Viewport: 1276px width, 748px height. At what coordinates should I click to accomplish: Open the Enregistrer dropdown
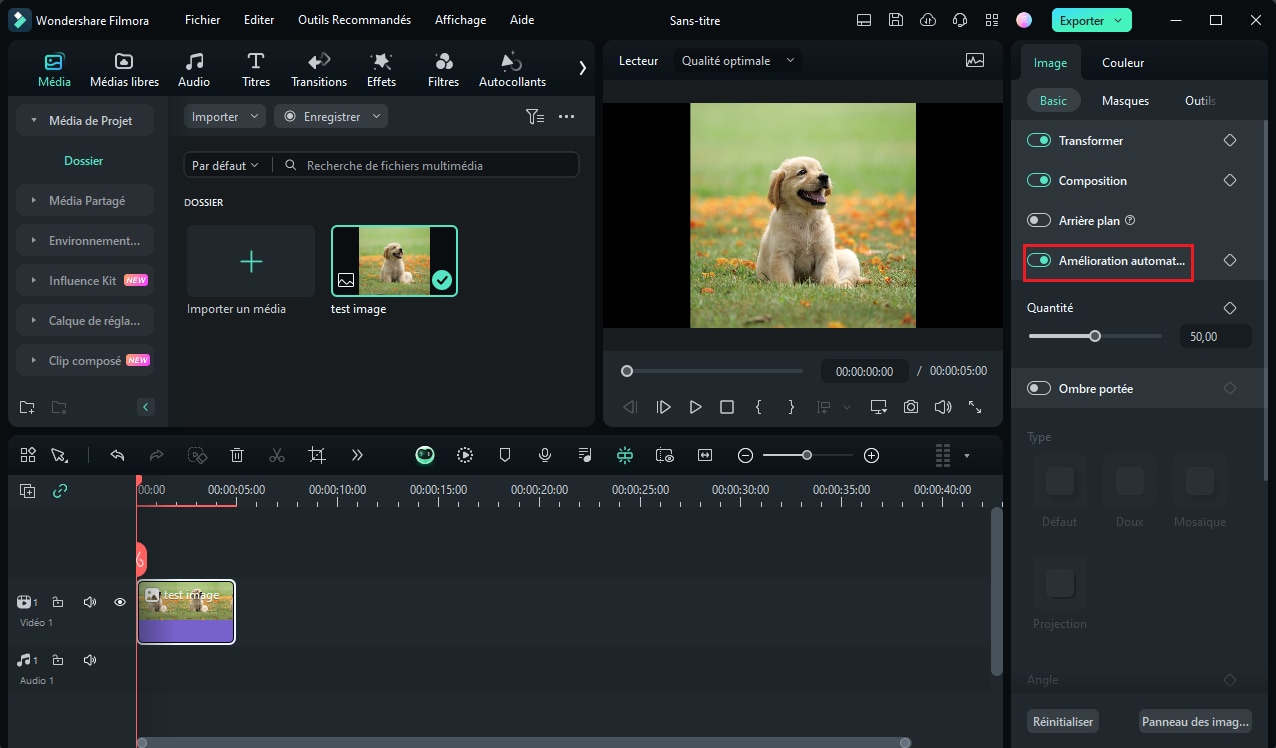331,117
